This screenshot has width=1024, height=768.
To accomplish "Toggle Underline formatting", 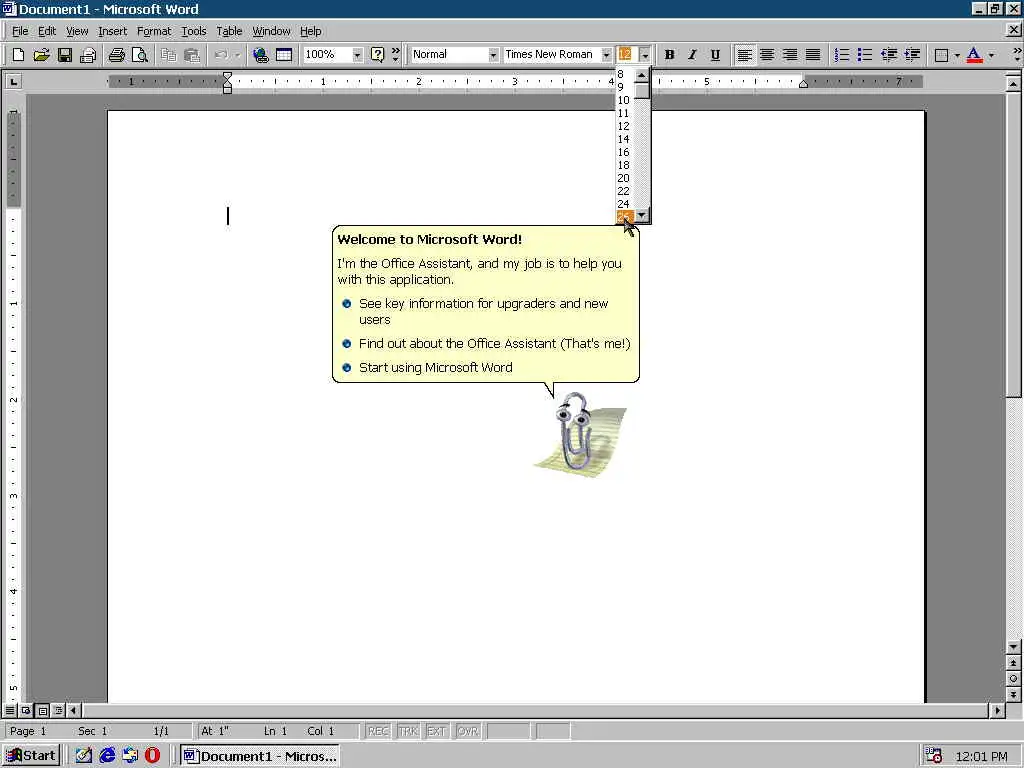I will (716, 55).
